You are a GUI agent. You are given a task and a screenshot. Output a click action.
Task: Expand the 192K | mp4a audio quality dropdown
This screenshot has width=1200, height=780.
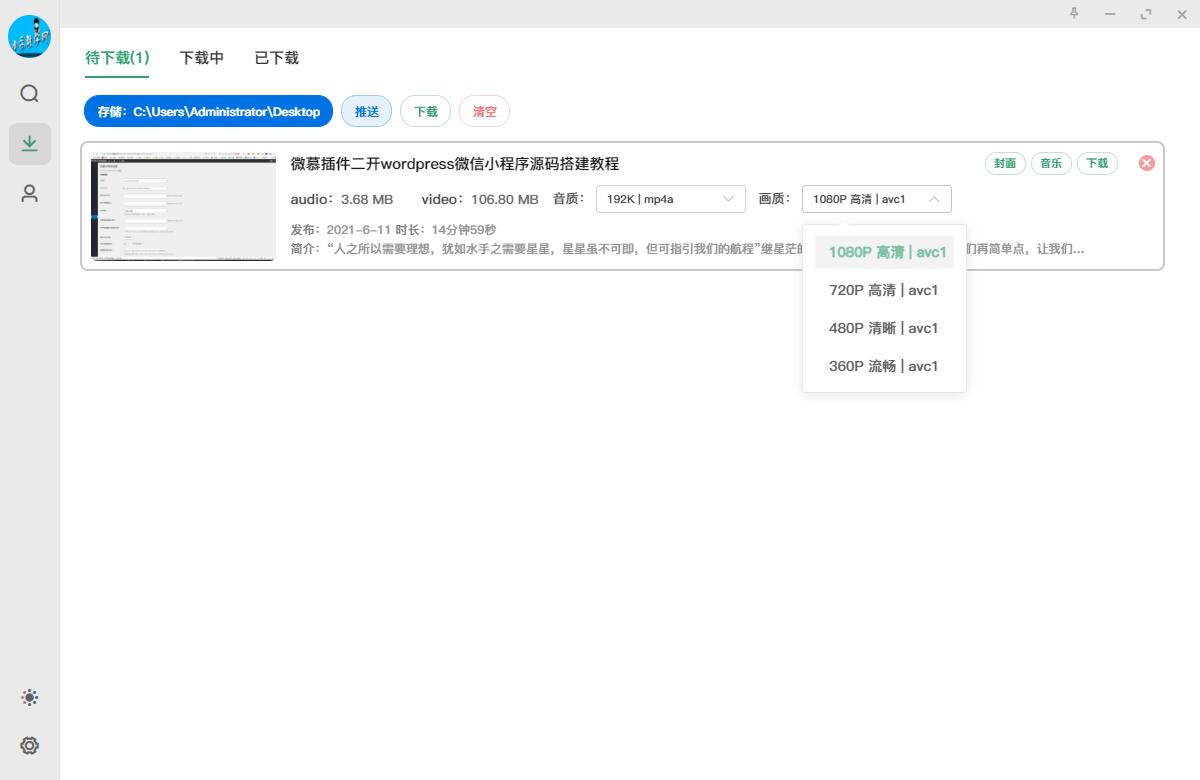coord(670,199)
